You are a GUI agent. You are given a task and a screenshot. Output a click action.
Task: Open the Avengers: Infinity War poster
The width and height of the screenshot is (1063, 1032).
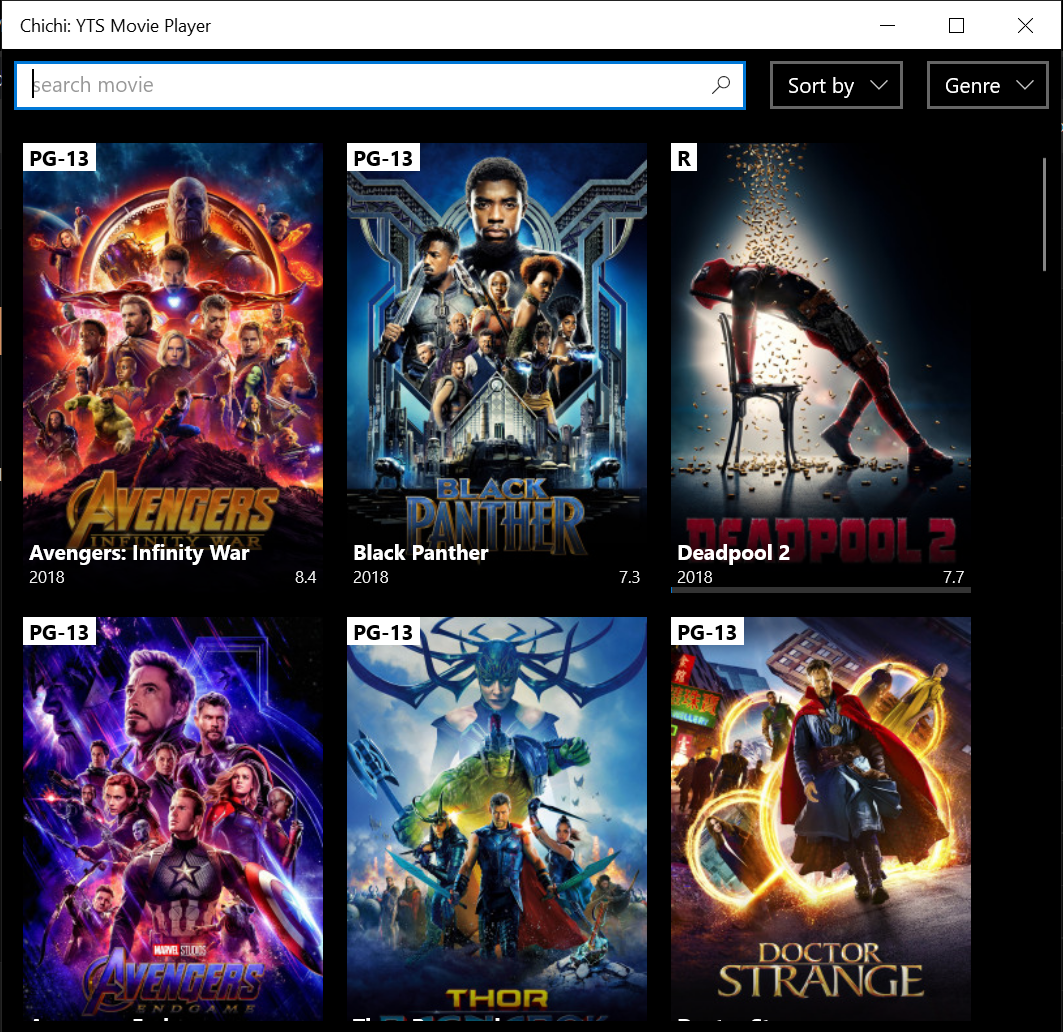(173, 366)
